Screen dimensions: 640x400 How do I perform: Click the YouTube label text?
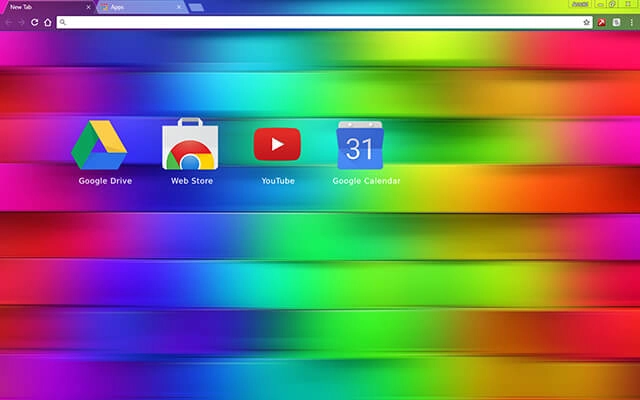point(278,181)
